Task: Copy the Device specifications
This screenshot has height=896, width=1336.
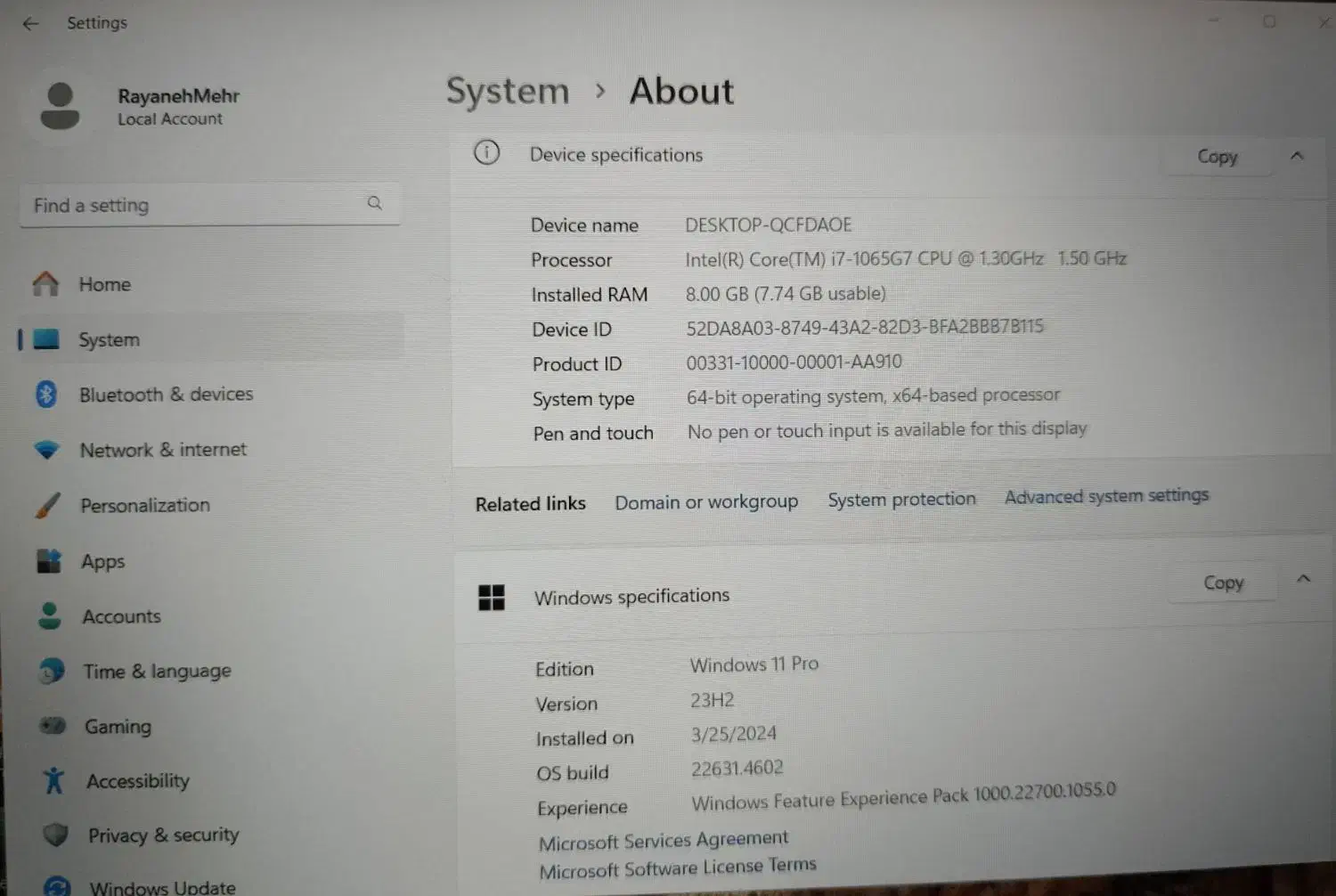Action: [x=1218, y=157]
